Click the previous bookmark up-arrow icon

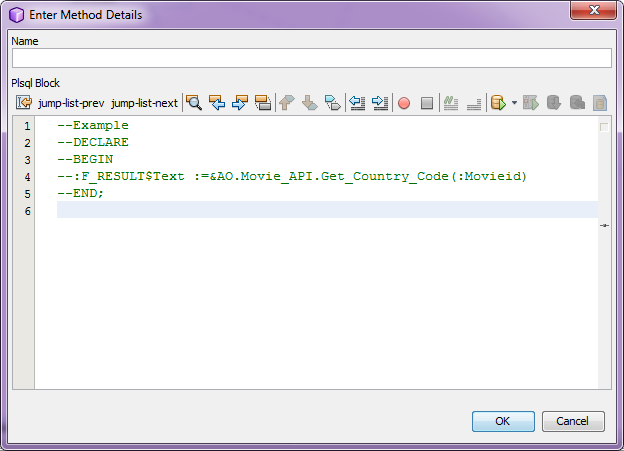coord(287,103)
